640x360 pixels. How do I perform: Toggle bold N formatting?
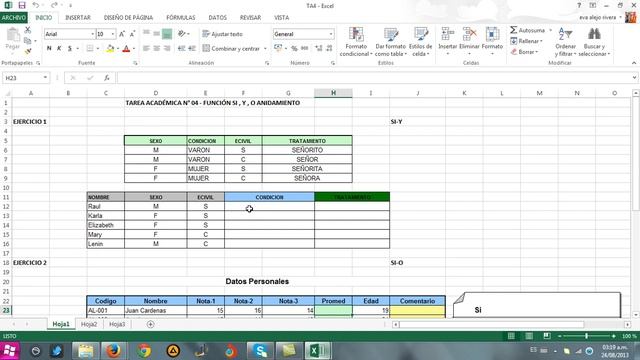(49, 48)
